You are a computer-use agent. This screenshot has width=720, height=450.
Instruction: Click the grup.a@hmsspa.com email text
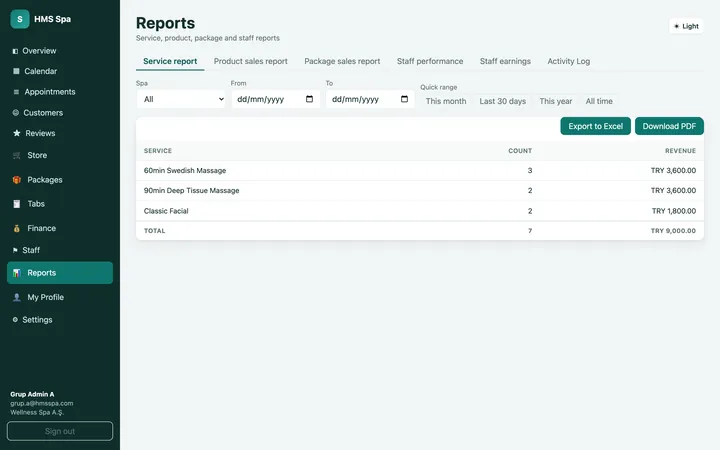(x=42, y=403)
